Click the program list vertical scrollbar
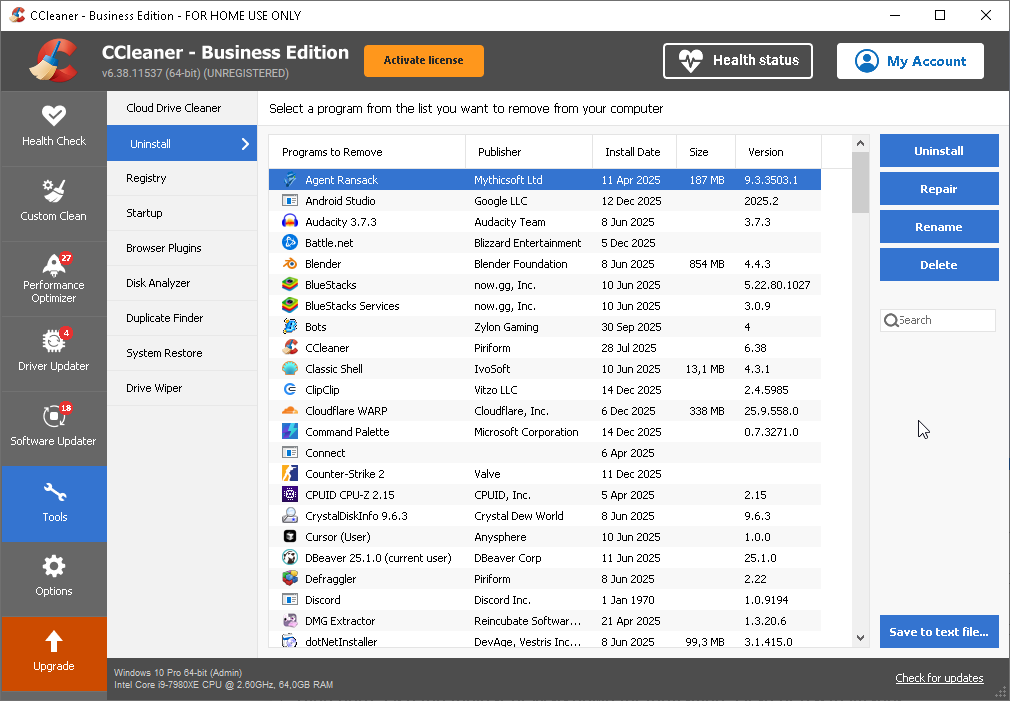 coord(860,400)
